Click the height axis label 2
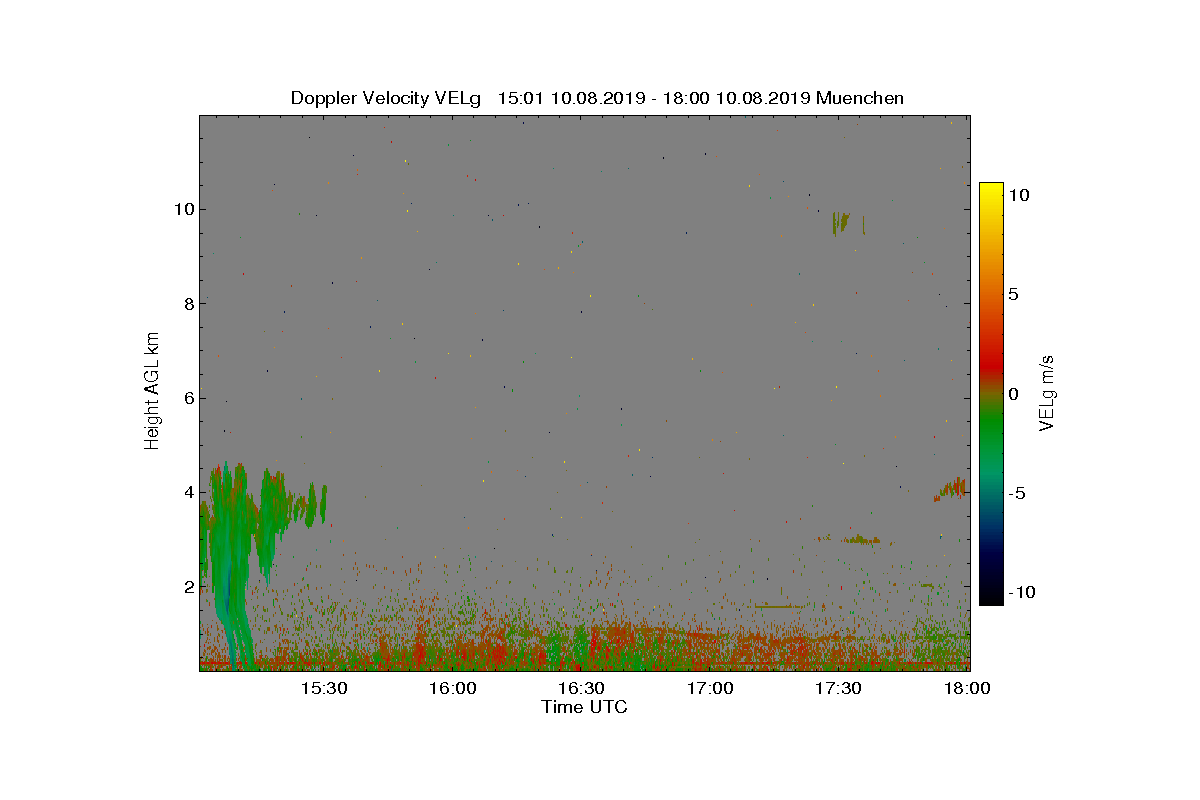Viewport: 1200px width, 800px height. click(x=187, y=586)
